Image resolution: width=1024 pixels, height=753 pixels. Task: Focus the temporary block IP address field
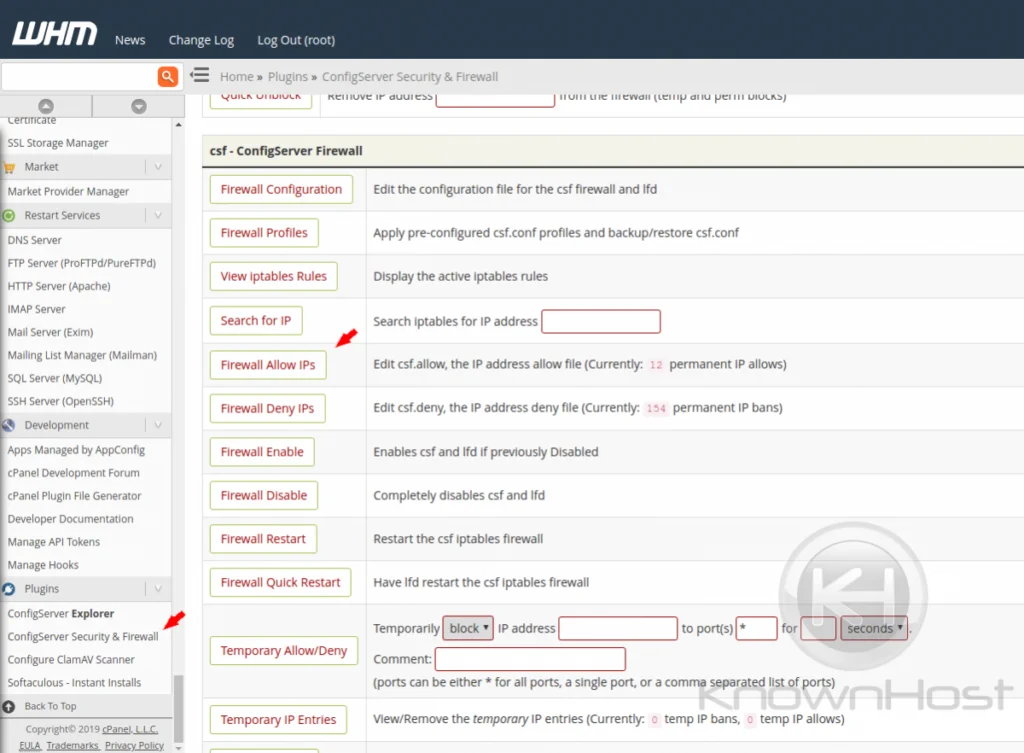coord(618,628)
